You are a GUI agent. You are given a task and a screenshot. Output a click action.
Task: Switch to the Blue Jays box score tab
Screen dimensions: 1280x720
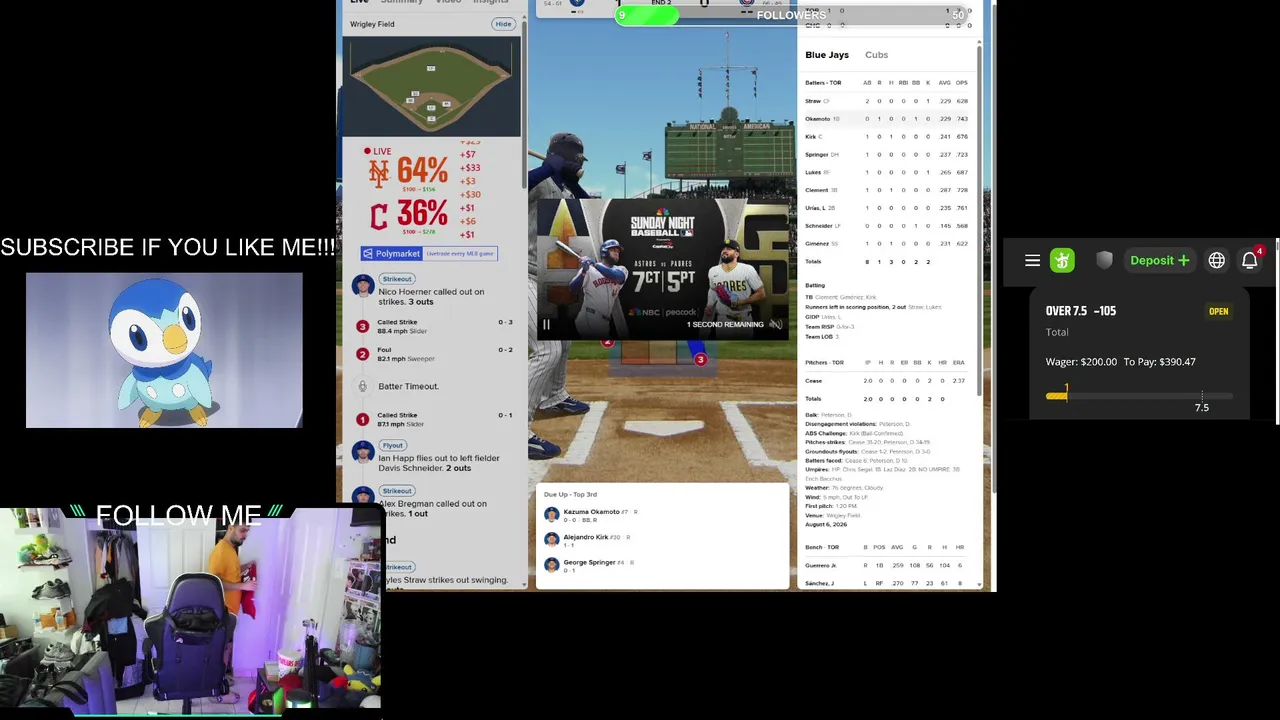tap(827, 55)
